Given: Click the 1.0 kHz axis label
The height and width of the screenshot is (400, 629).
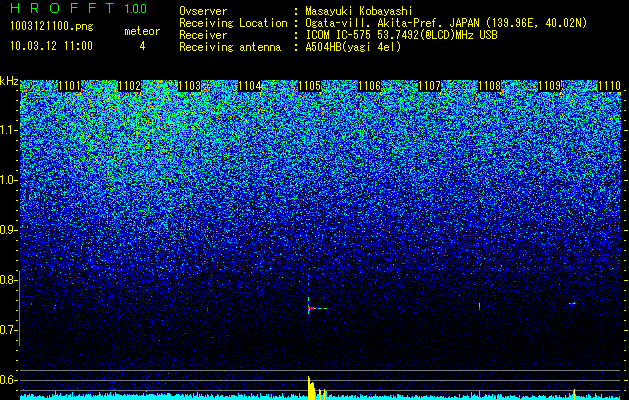Looking at the screenshot, I should (x=9, y=180).
